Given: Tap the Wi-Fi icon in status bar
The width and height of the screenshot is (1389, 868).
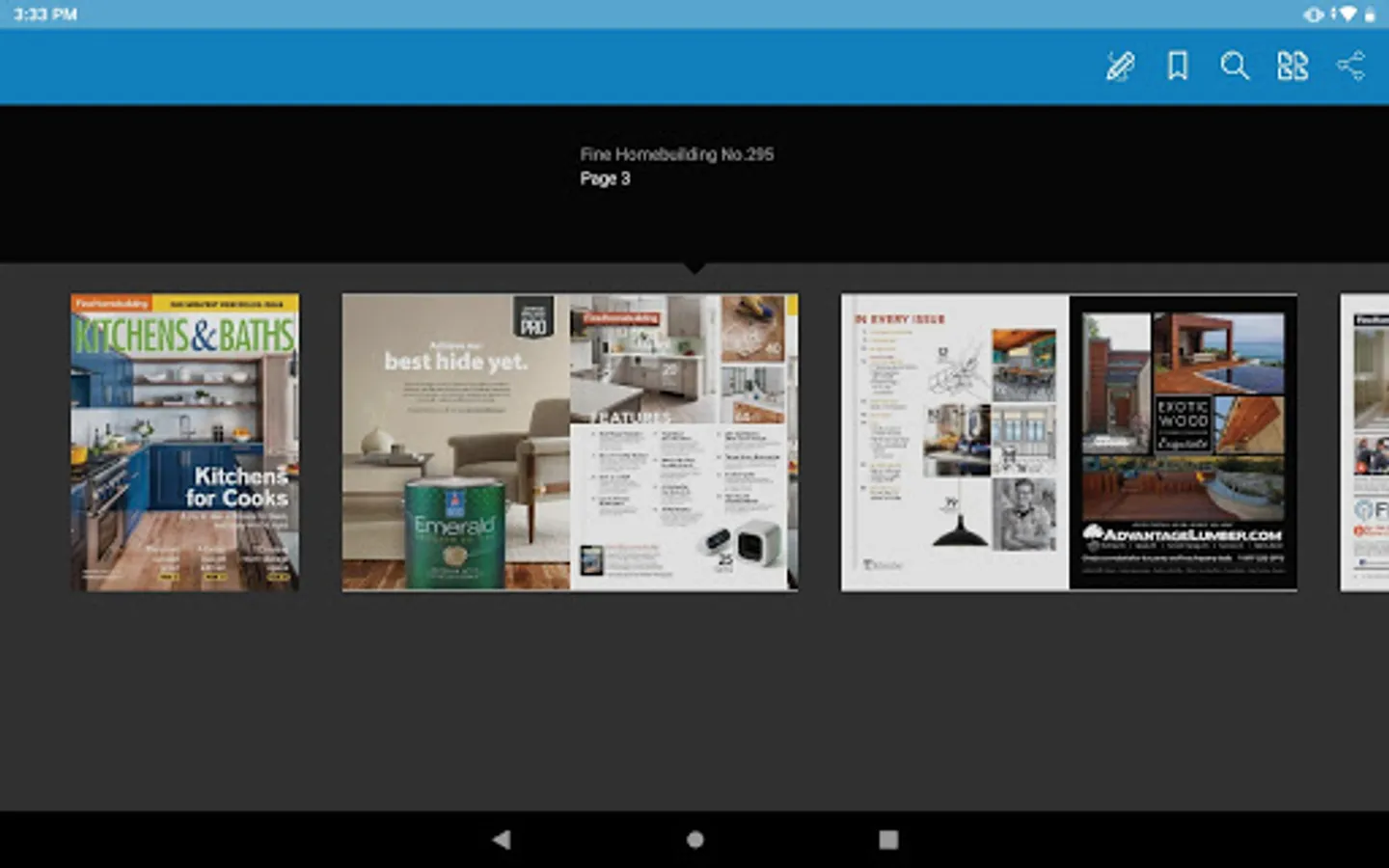Looking at the screenshot, I should pyautogui.click(x=1347, y=14).
